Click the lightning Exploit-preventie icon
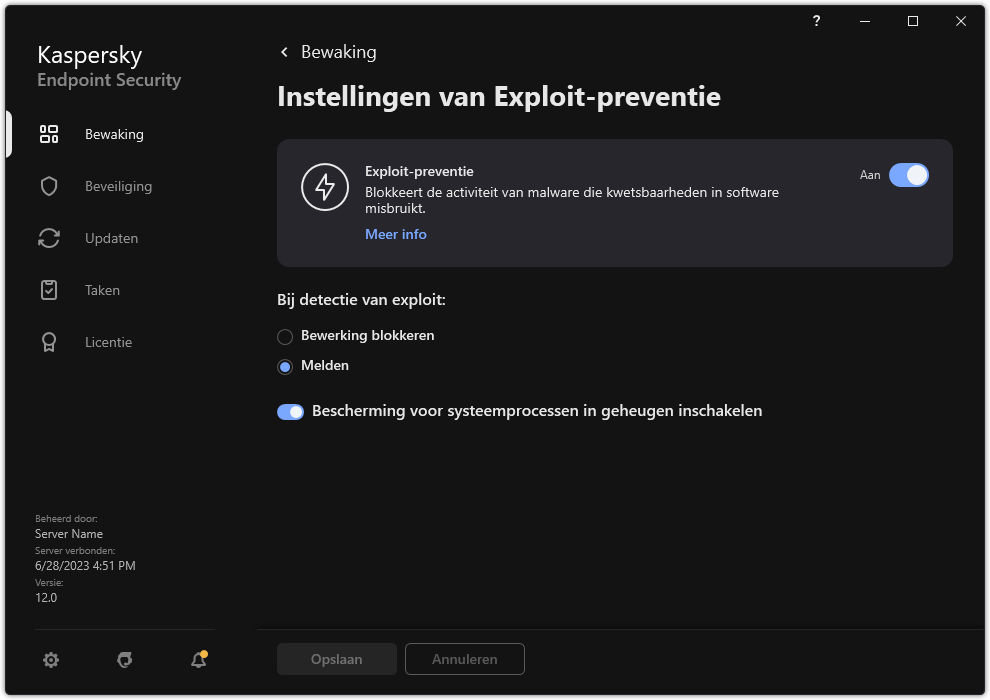This screenshot has height=700, width=990. point(325,187)
